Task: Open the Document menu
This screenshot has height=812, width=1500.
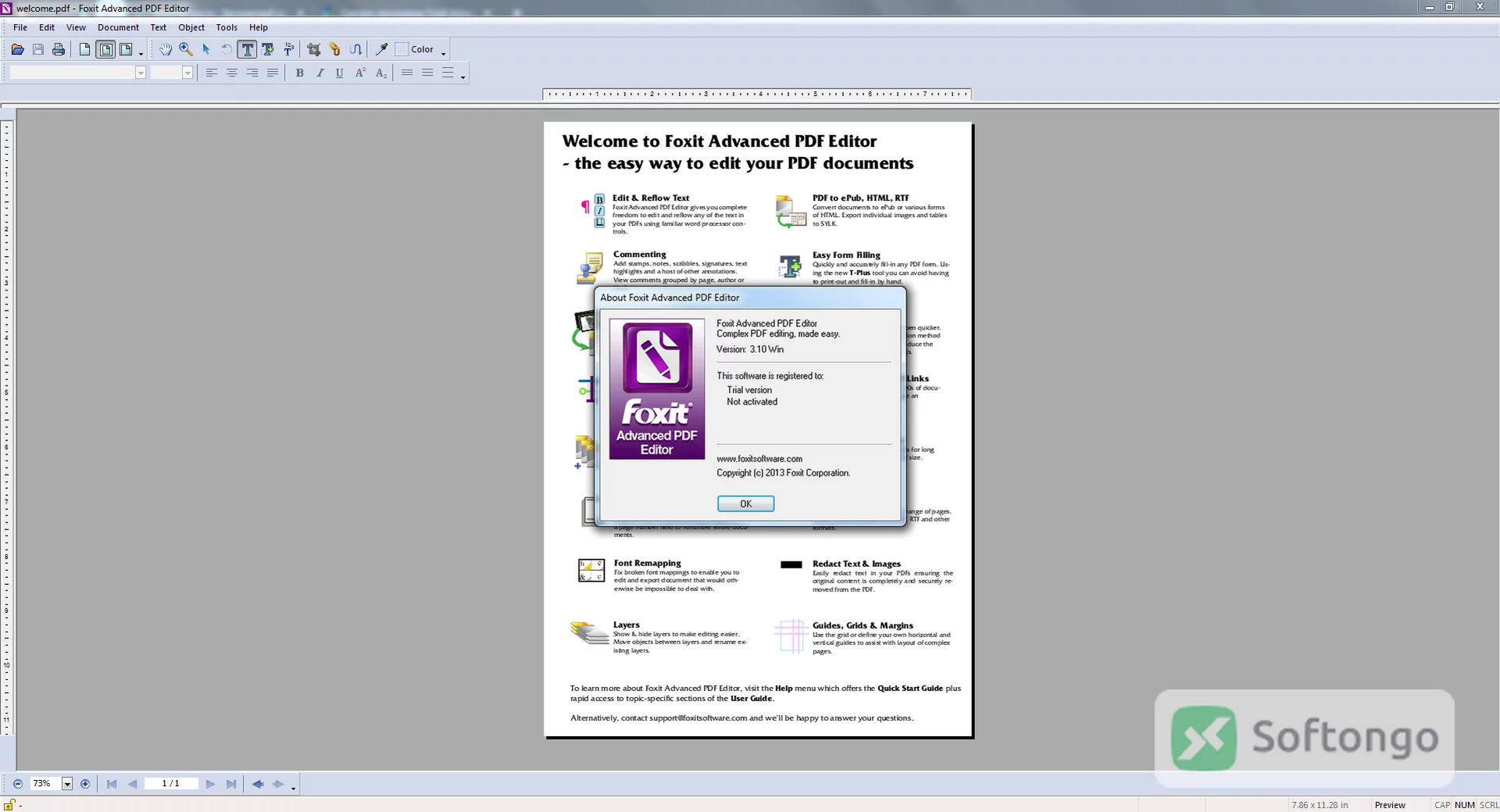Action: coord(118,27)
